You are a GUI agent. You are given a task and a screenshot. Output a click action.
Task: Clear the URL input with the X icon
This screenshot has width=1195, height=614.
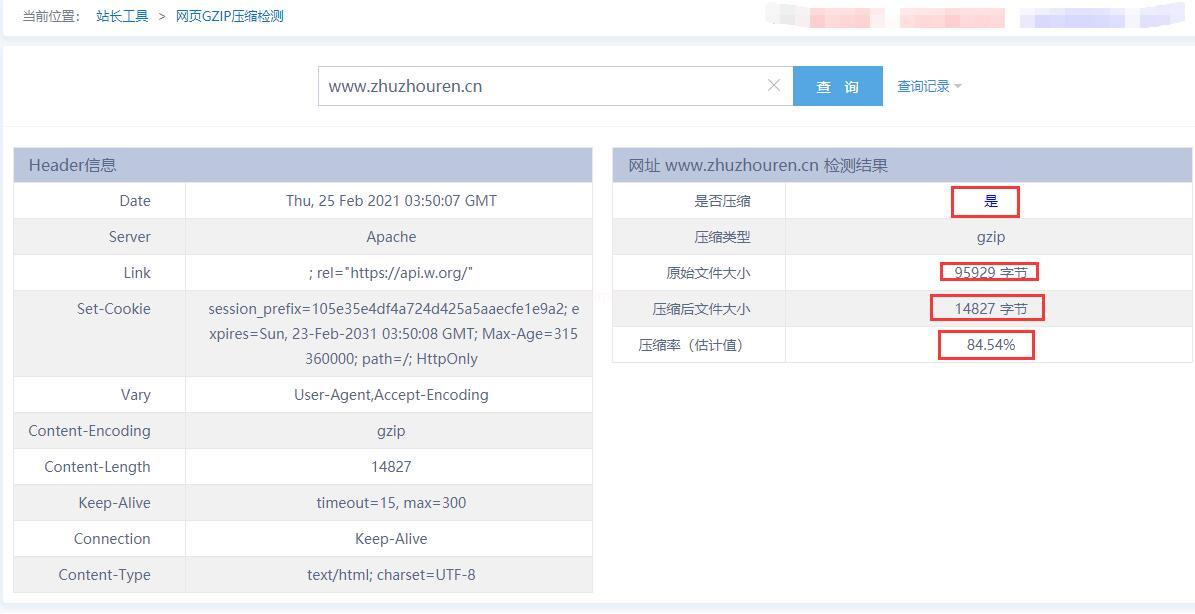[773, 86]
